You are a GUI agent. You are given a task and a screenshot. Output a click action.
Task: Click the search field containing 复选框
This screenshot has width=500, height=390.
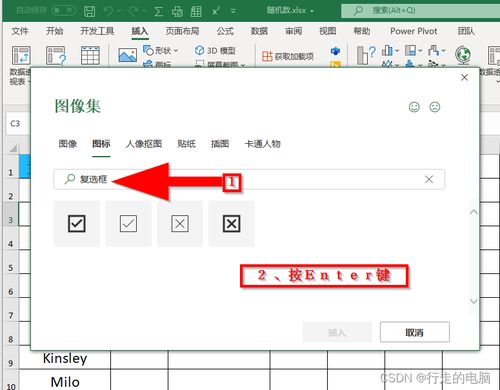[249, 179]
